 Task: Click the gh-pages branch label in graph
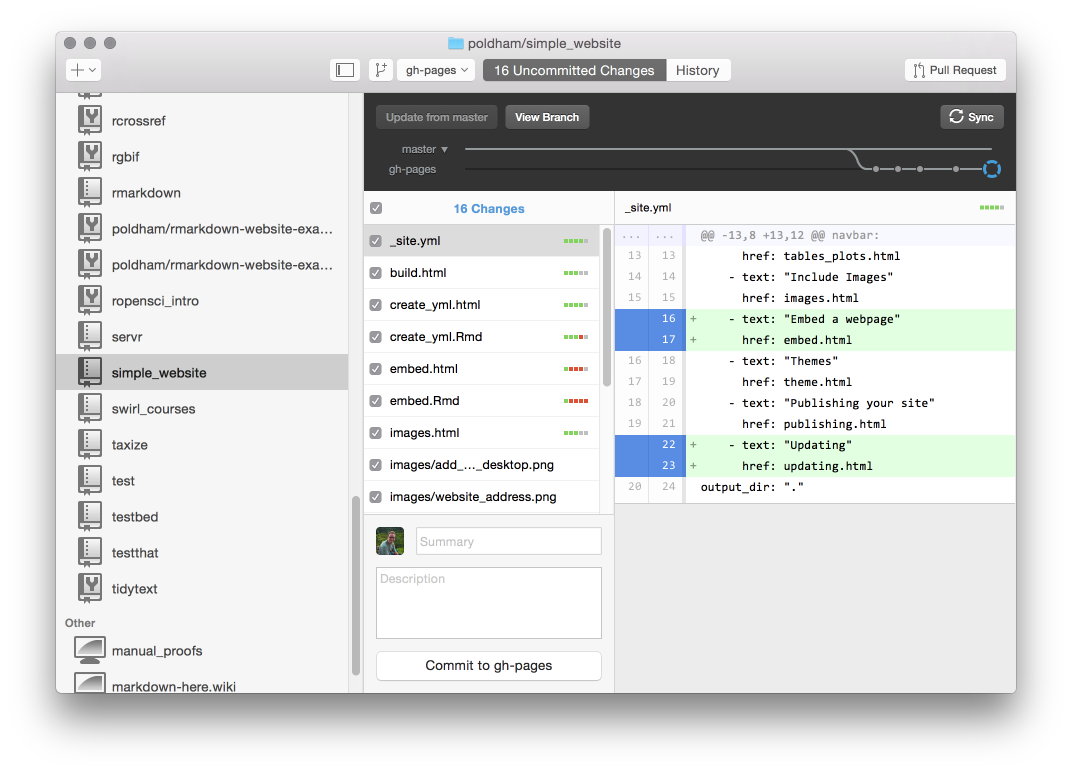412,169
